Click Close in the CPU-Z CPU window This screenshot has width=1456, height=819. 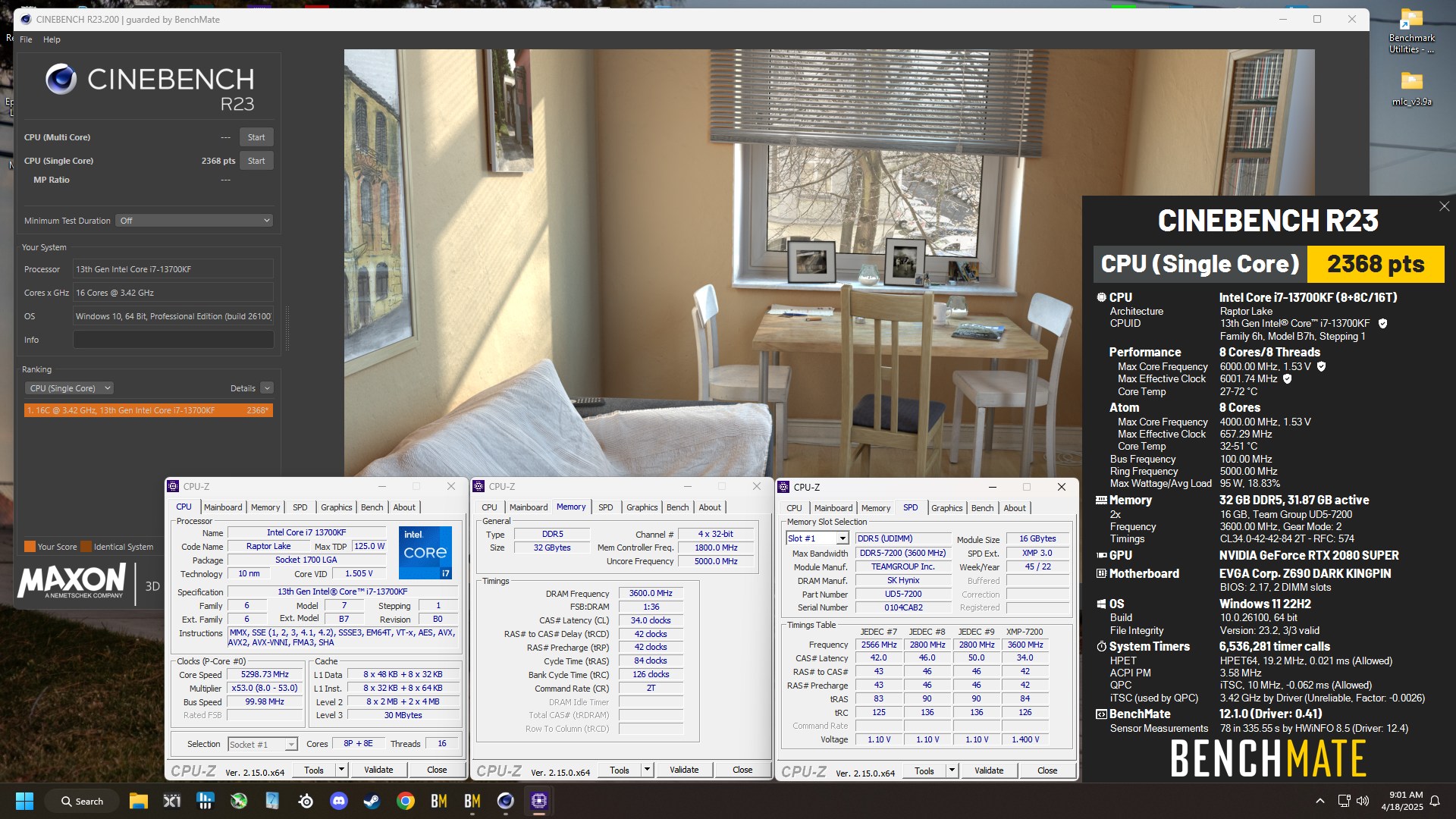pos(437,770)
